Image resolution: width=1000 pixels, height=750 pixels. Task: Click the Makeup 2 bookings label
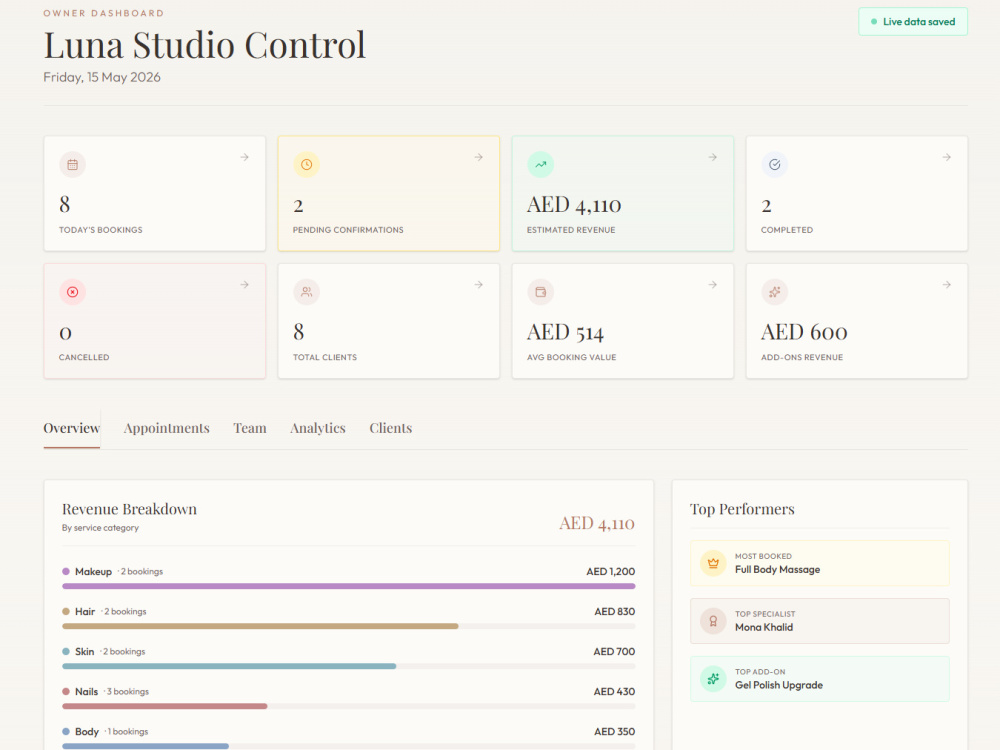pyautogui.click(x=119, y=571)
